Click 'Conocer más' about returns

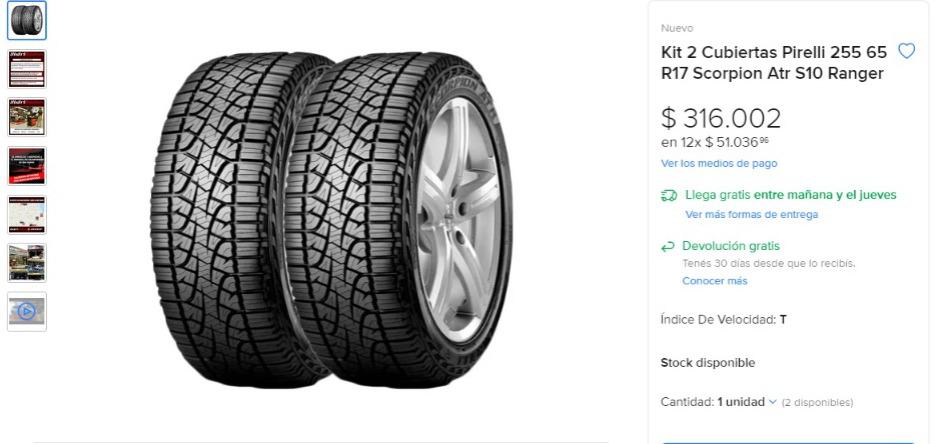click(714, 281)
